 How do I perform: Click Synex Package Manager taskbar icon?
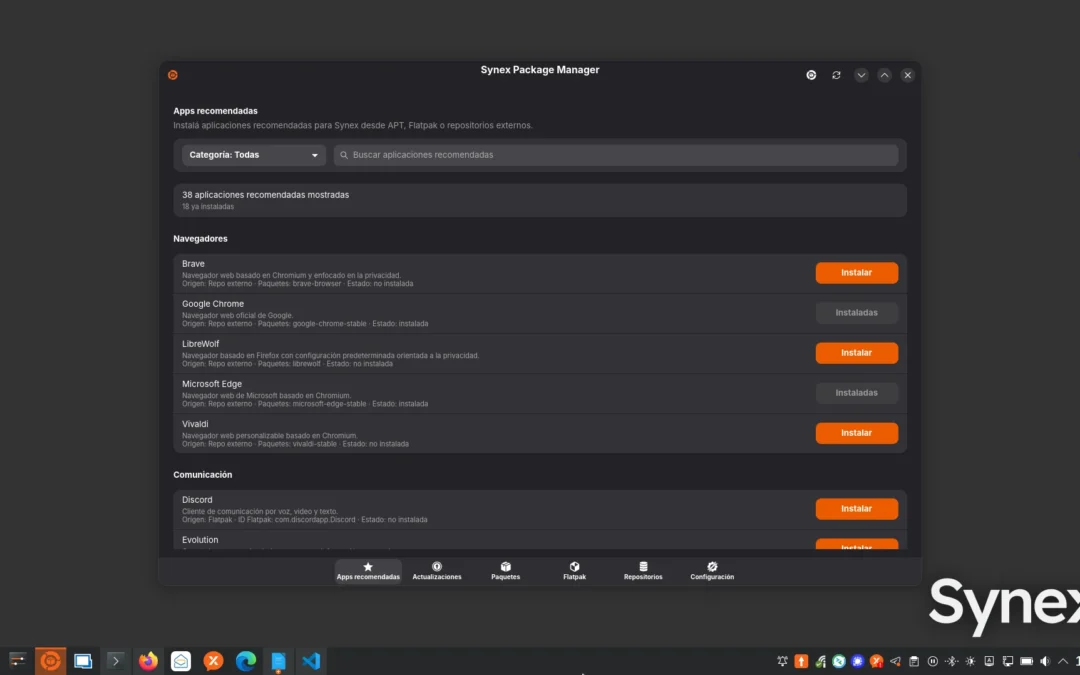tap(50, 661)
